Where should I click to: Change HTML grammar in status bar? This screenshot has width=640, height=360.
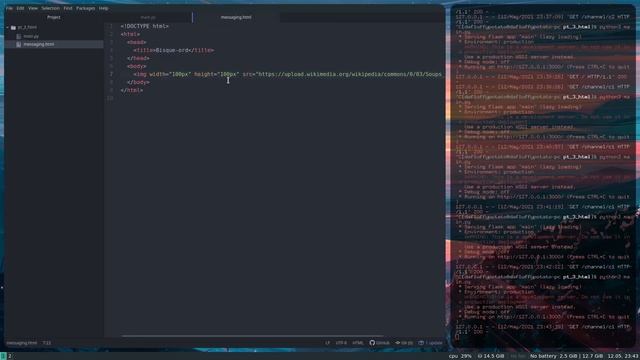pyautogui.click(x=358, y=343)
